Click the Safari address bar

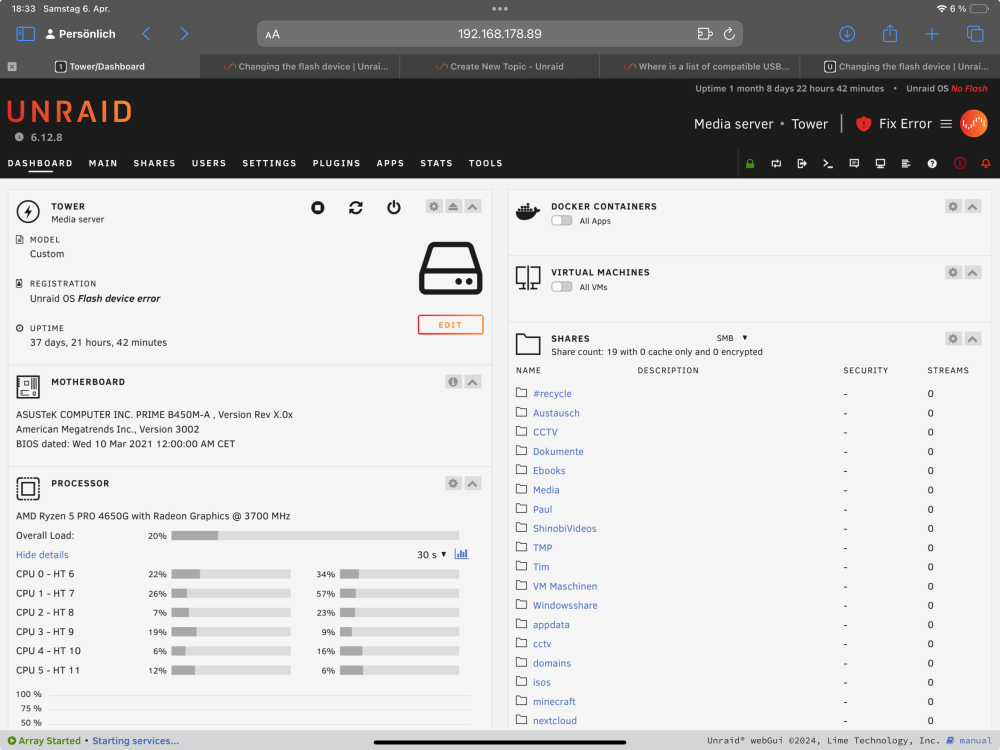click(499, 34)
